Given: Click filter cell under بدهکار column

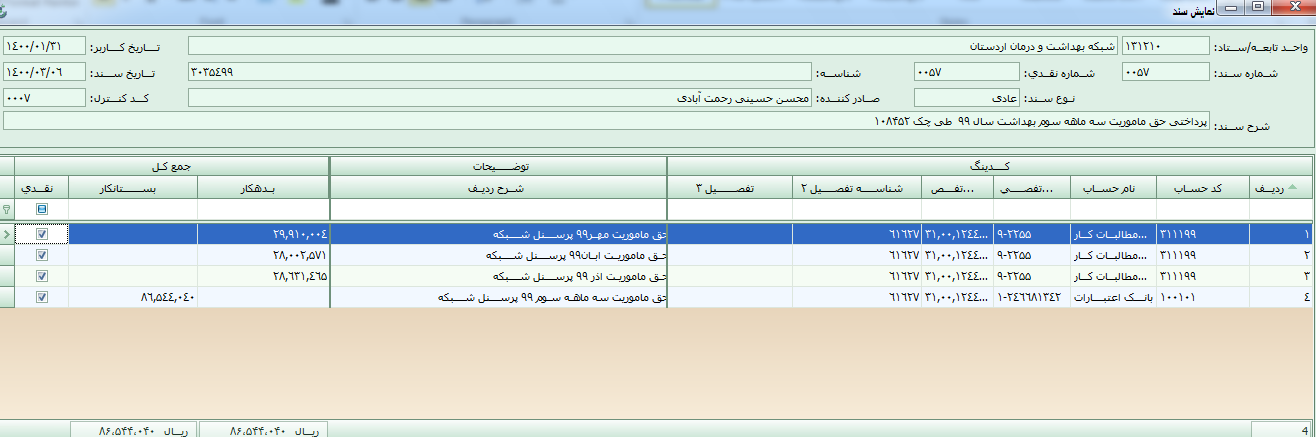Looking at the screenshot, I should click(263, 210).
